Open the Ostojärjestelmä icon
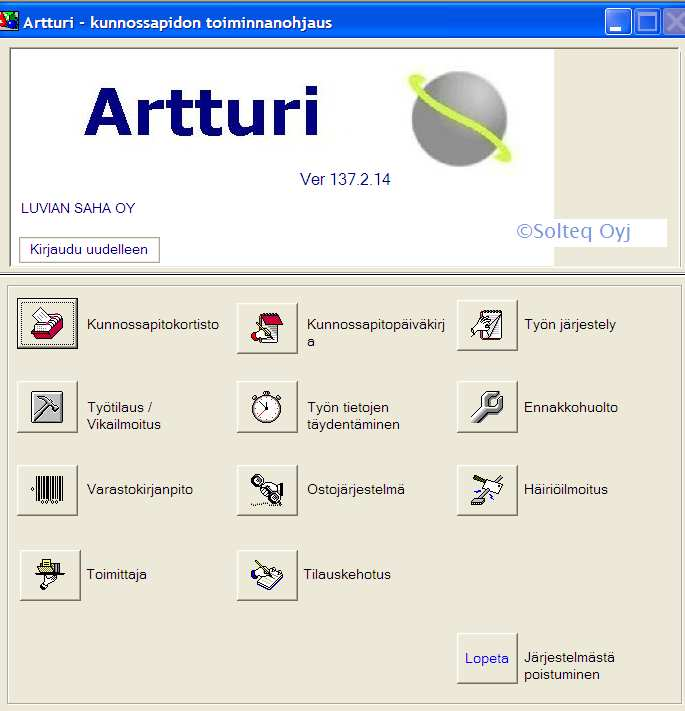Screen dimensions: 685x711 pyautogui.click(x=267, y=490)
